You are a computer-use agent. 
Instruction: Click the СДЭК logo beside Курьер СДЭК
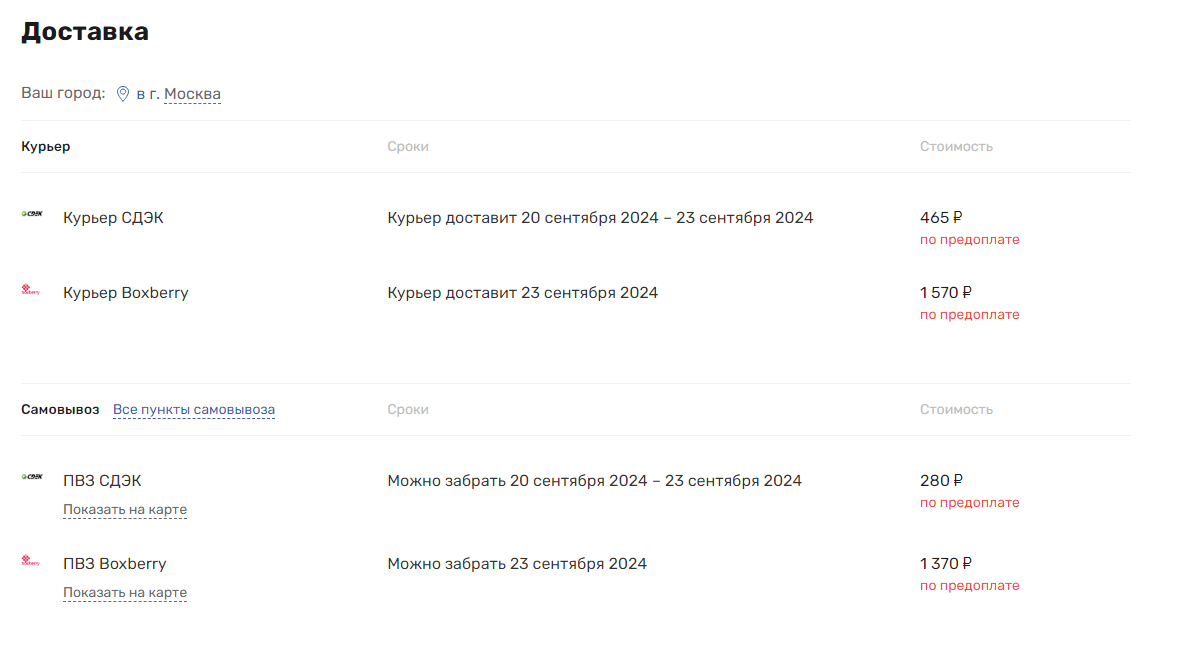tap(32, 214)
